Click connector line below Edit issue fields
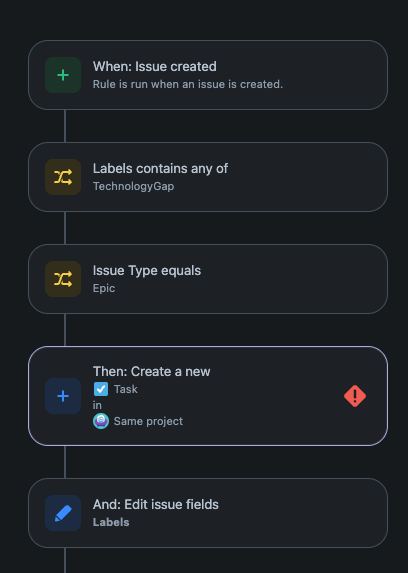This screenshot has height=573, width=408. click(x=65, y=560)
